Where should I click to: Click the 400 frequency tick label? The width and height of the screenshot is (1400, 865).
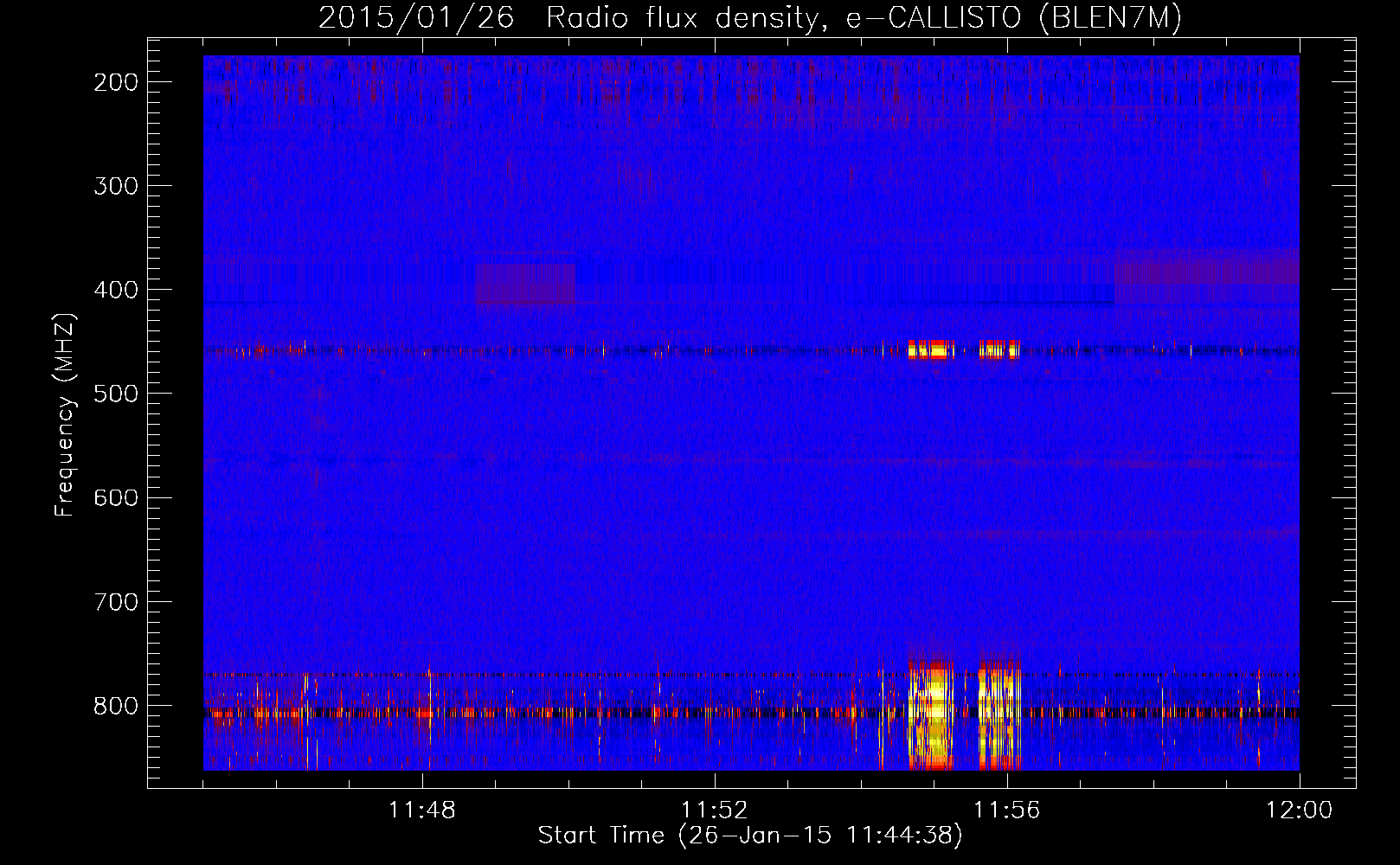[x=116, y=290]
